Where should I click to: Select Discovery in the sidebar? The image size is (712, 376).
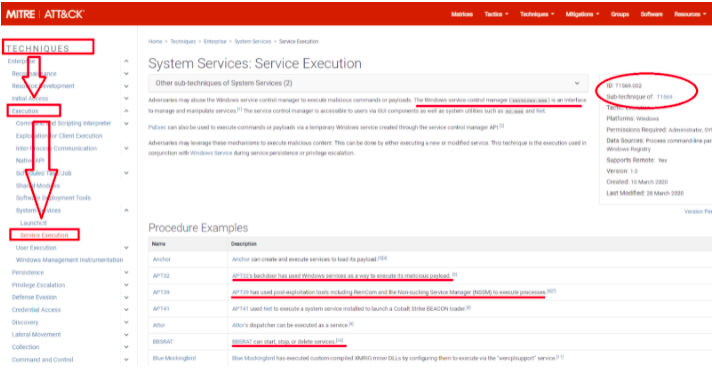click(x=25, y=322)
